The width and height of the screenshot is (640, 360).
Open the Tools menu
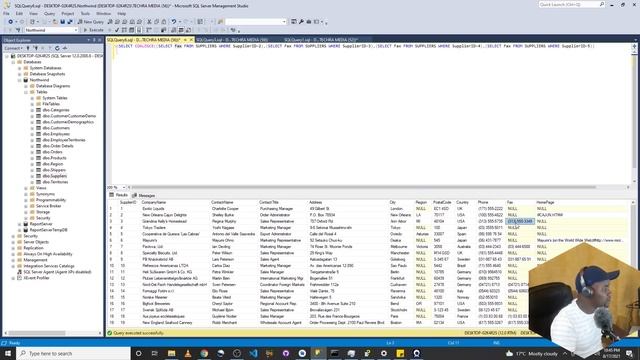click(85, 13)
